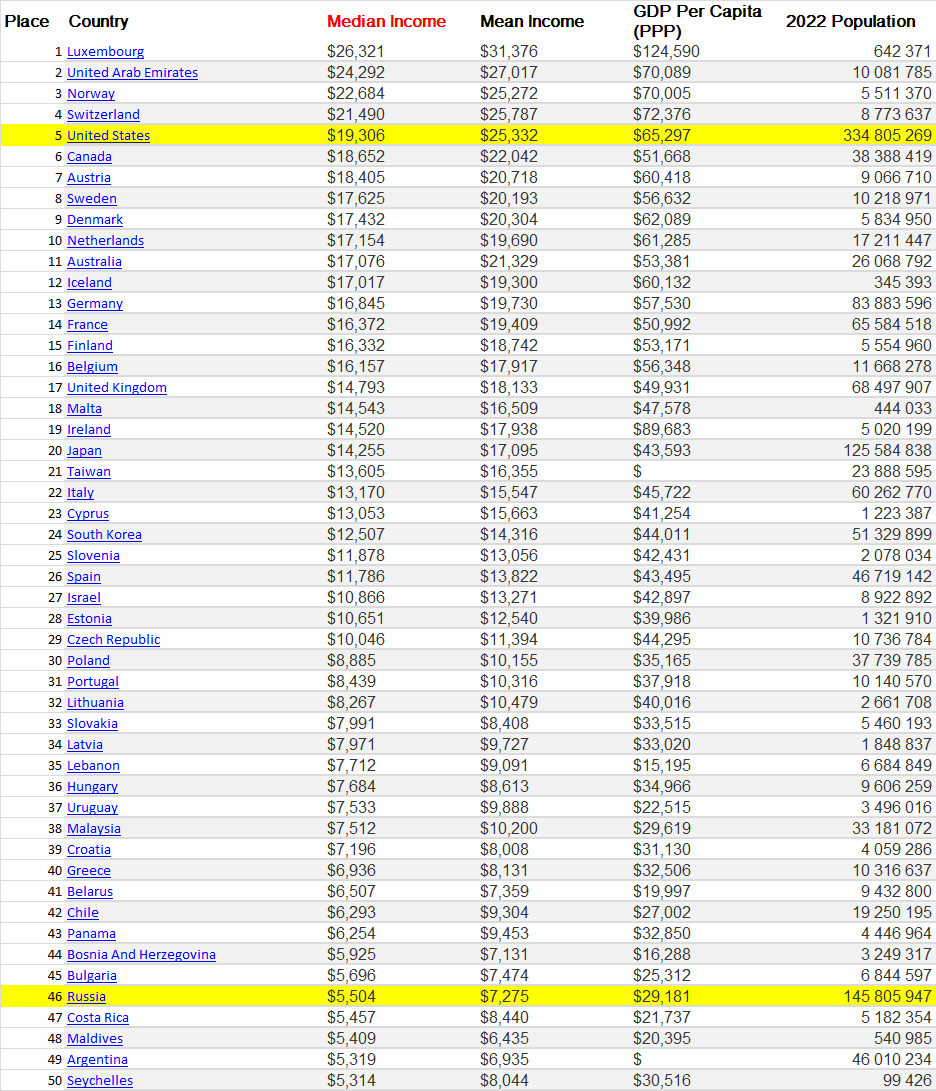Select Luxembourg's $124,590 GDP per capita cell
The height and width of the screenshot is (1091, 936).
pos(666,52)
